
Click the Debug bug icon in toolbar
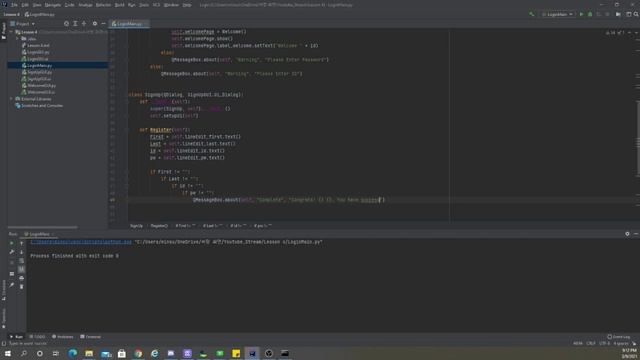(x=590, y=14)
